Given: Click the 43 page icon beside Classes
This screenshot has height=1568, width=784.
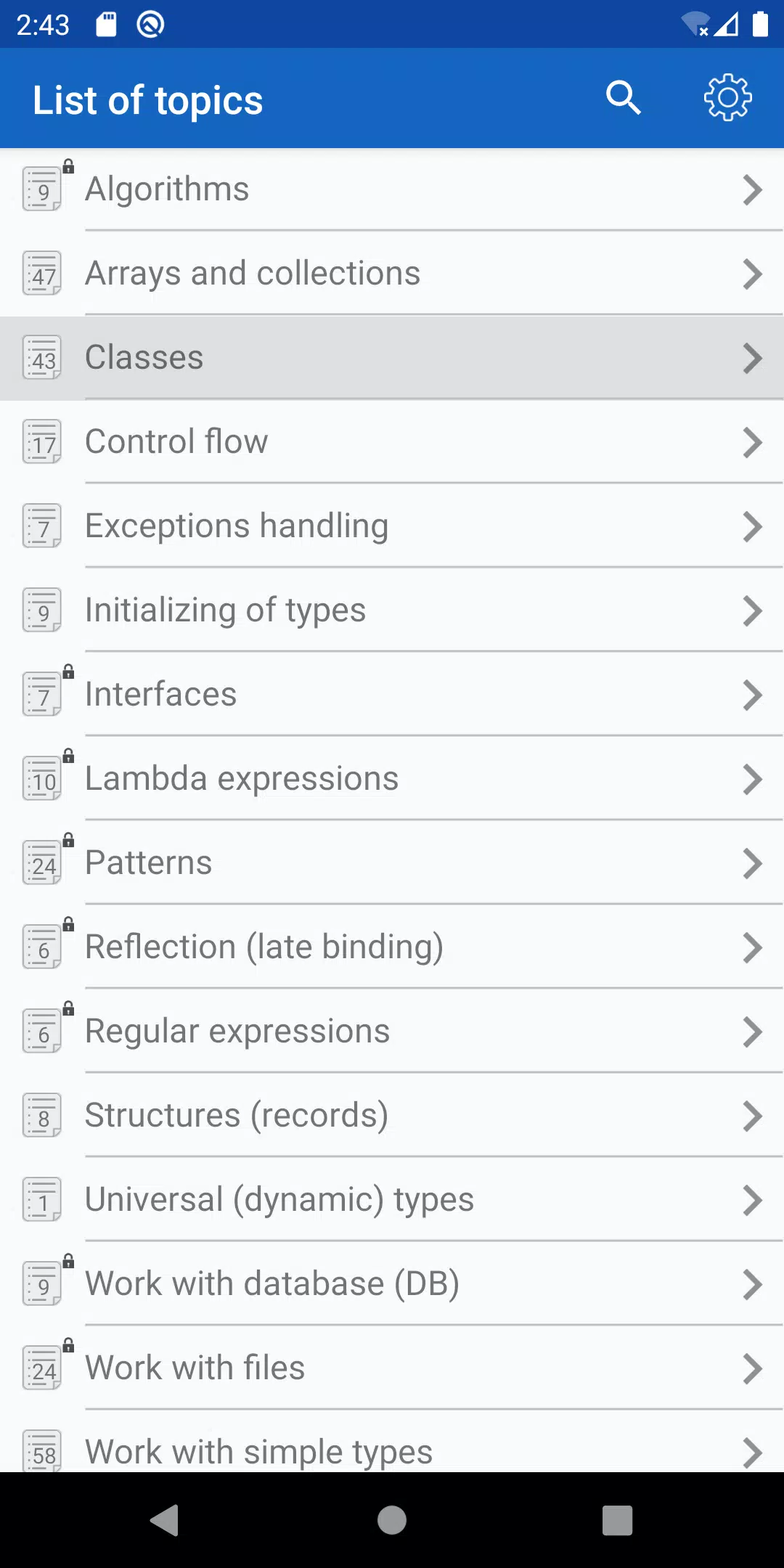Looking at the screenshot, I should (x=42, y=357).
